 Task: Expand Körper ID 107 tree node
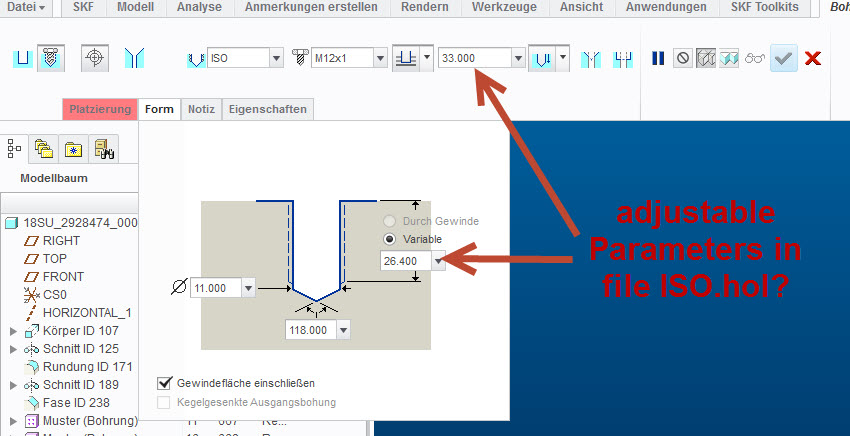click(x=14, y=331)
